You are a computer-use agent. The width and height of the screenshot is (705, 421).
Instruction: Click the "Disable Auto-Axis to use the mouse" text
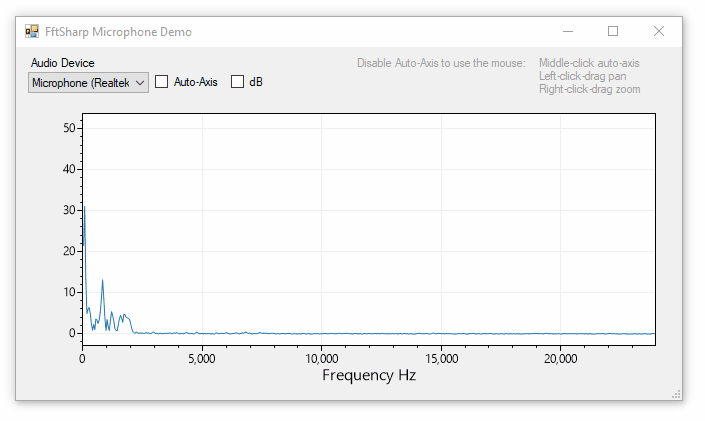tap(440, 63)
